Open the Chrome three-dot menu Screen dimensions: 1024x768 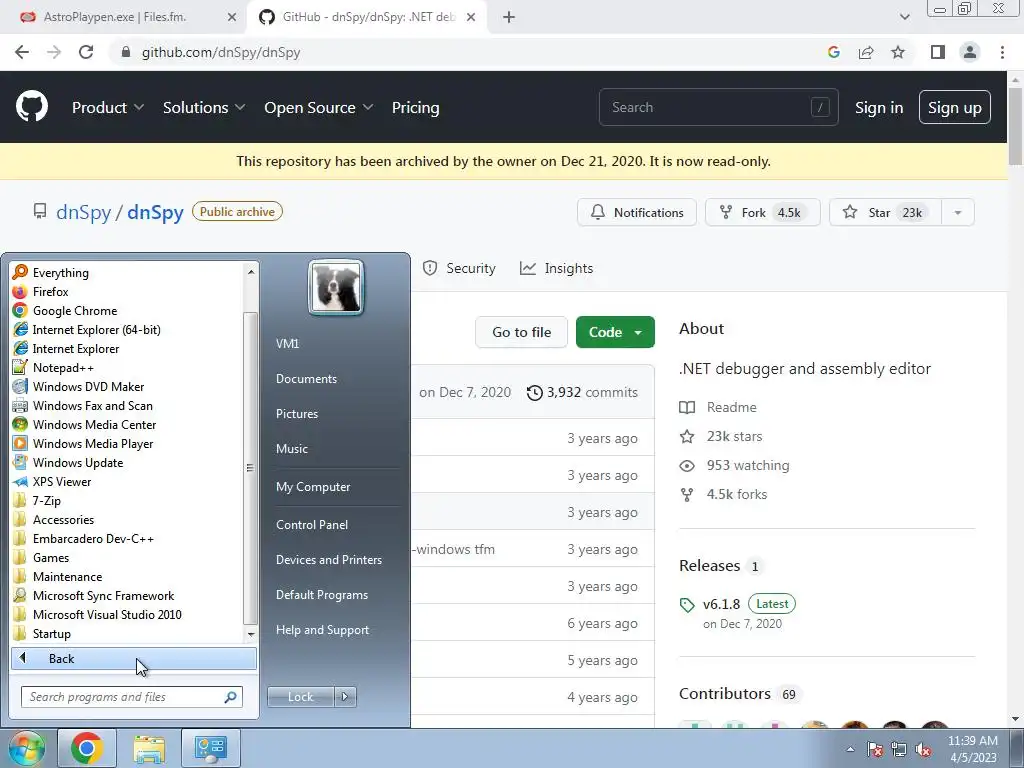coord(1002,52)
